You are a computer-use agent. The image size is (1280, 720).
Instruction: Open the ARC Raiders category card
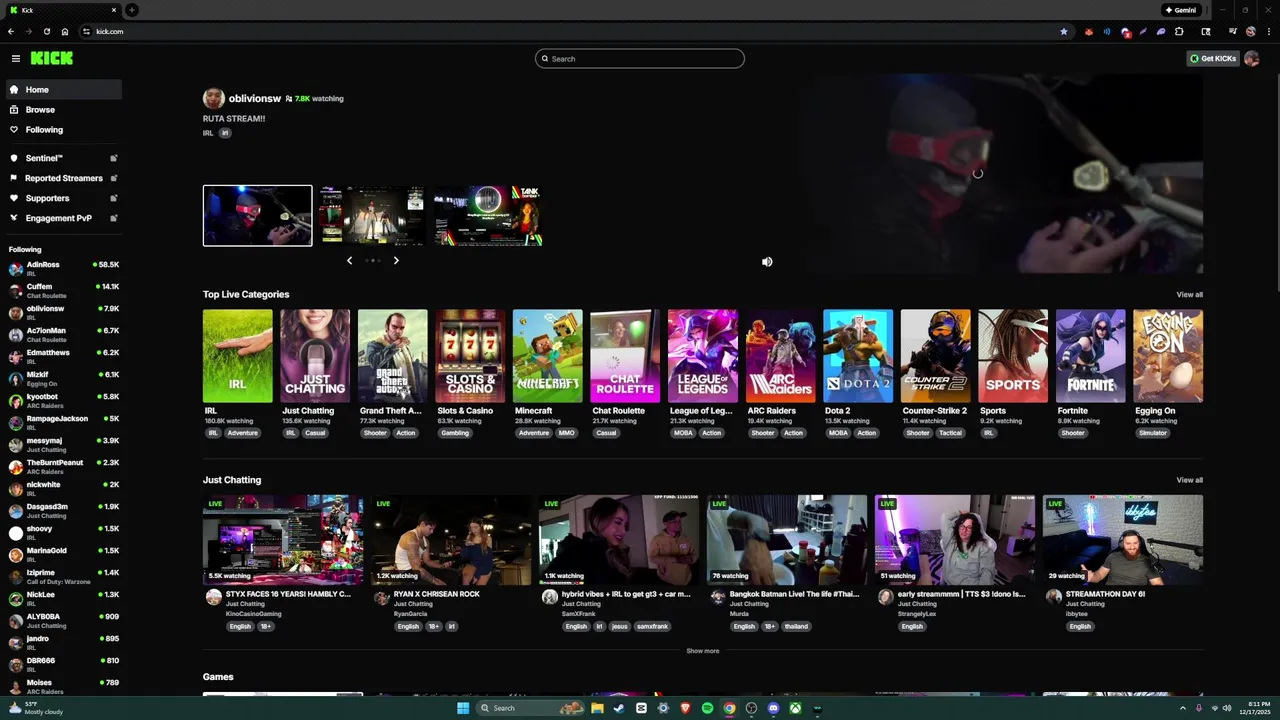pos(780,356)
